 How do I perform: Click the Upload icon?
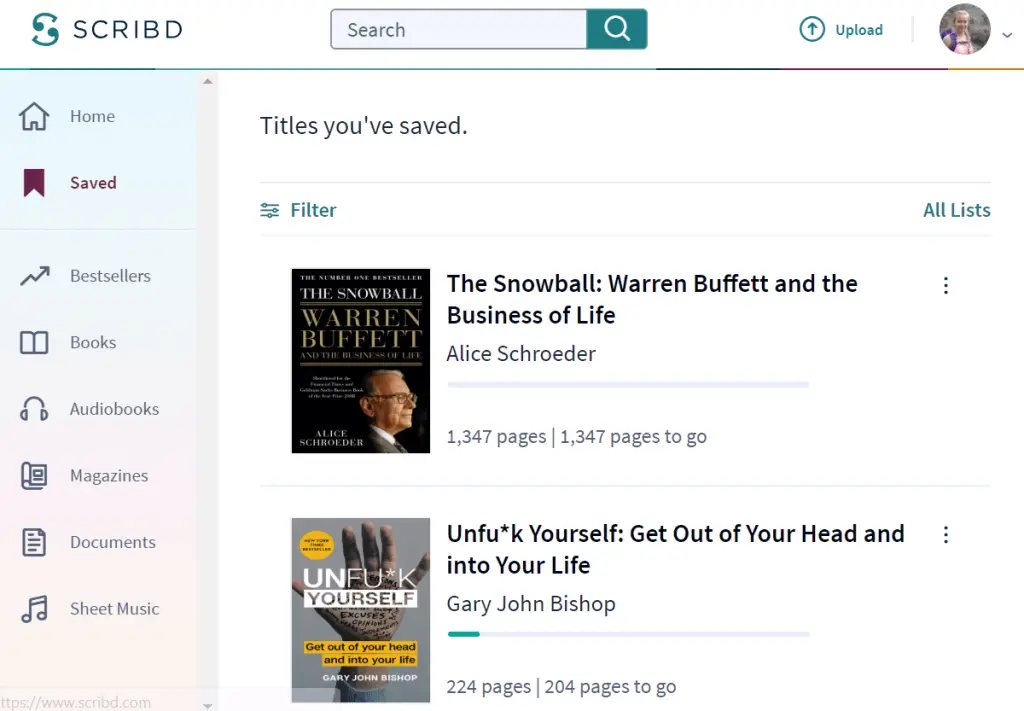tap(811, 29)
